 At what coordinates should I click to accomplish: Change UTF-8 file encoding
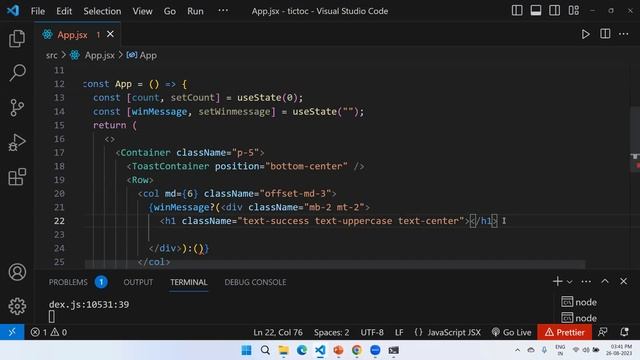coord(372,332)
